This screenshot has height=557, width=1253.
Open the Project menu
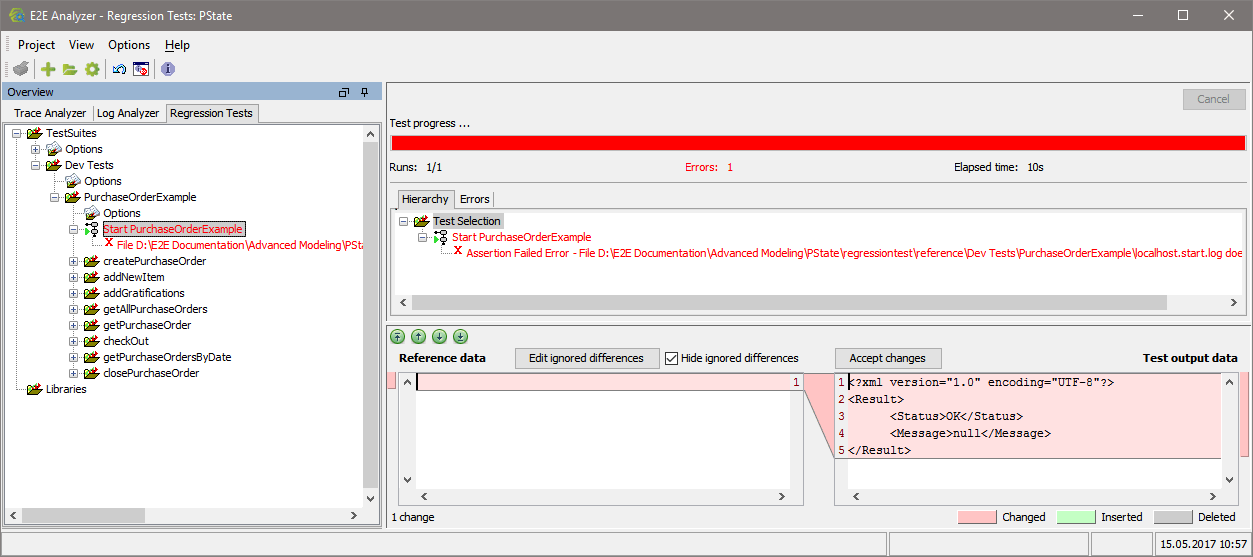tap(36, 45)
